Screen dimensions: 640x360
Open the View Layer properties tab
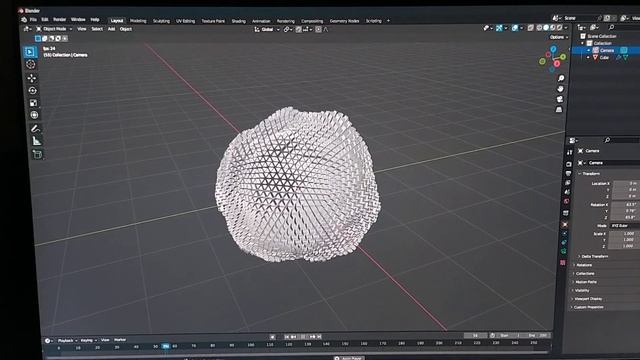(x=568, y=183)
